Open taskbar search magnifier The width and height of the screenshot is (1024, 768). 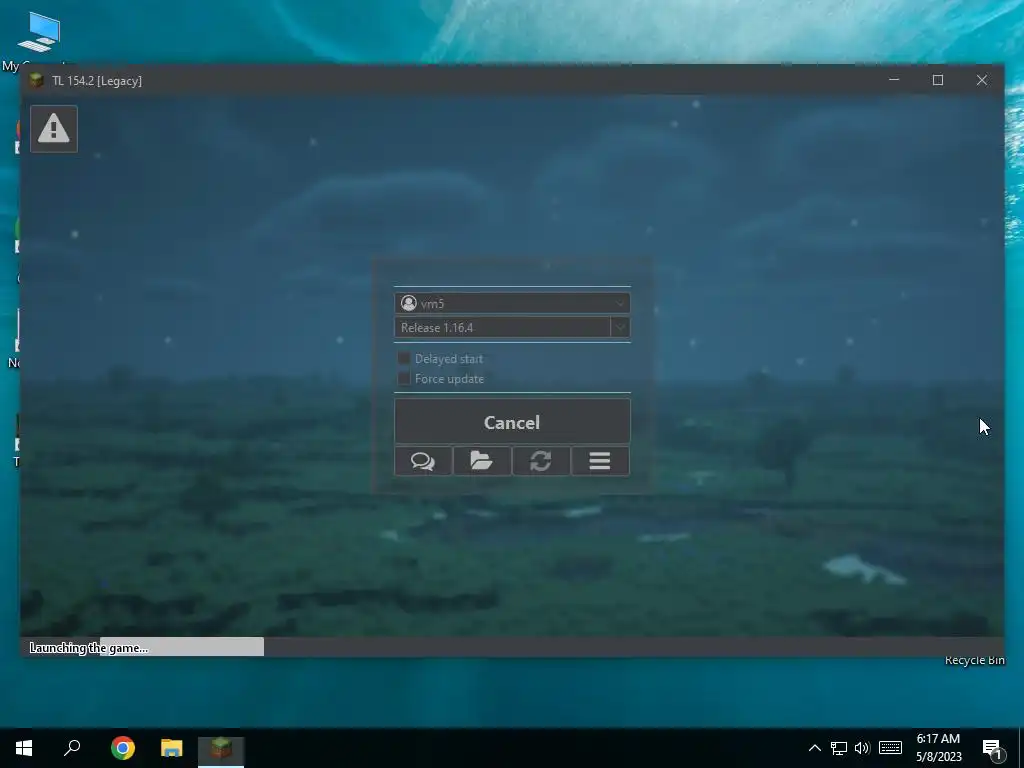(72, 748)
